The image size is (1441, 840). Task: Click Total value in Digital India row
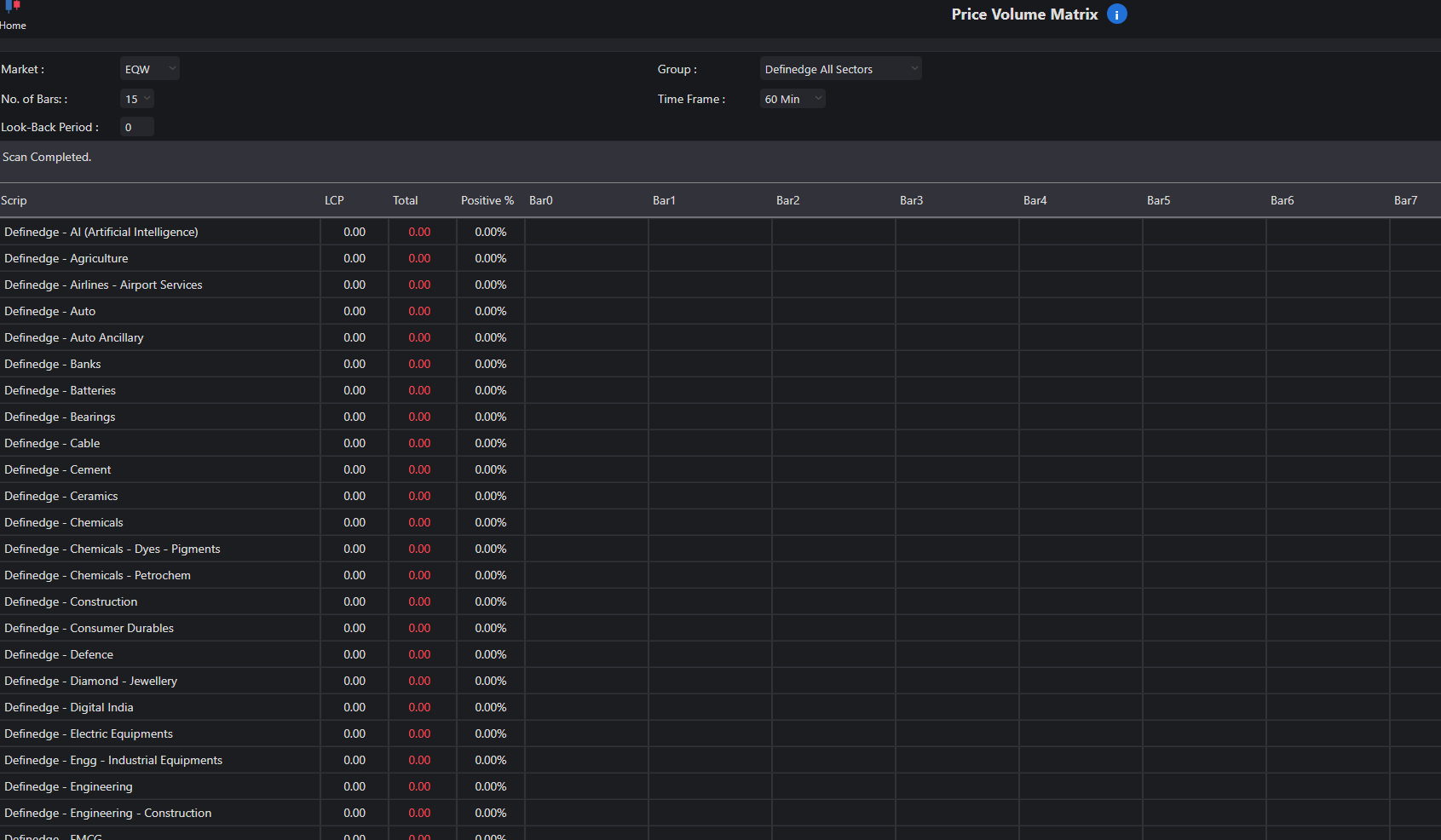419,707
